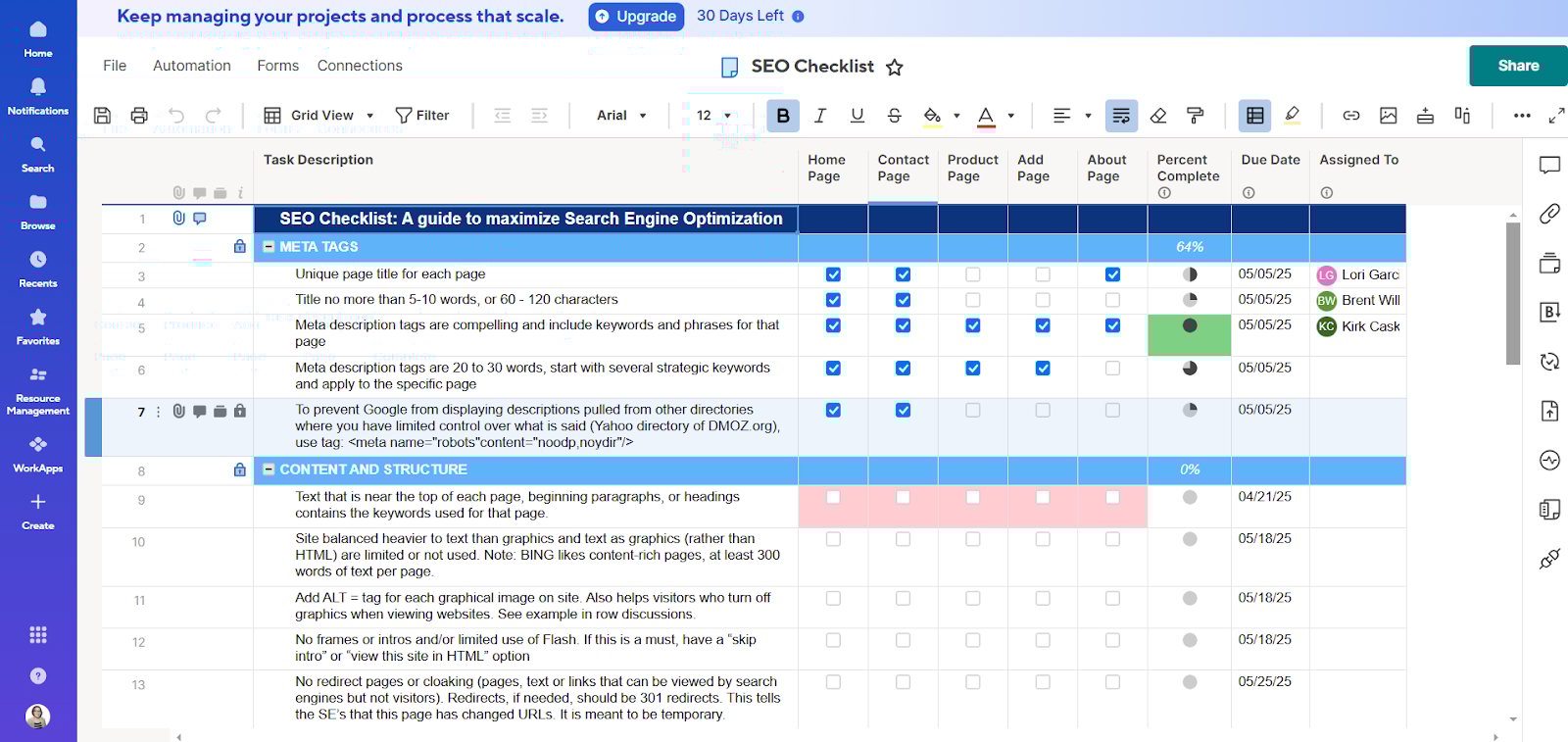Click the insert image icon
The width and height of the screenshot is (1568, 742).
coord(1388,116)
